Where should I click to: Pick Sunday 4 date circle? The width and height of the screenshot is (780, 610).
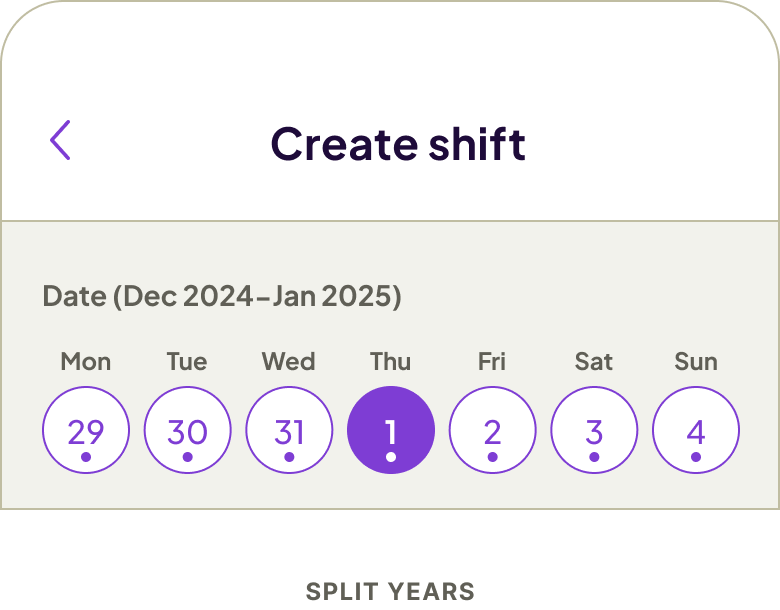pyautogui.click(x=696, y=431)
